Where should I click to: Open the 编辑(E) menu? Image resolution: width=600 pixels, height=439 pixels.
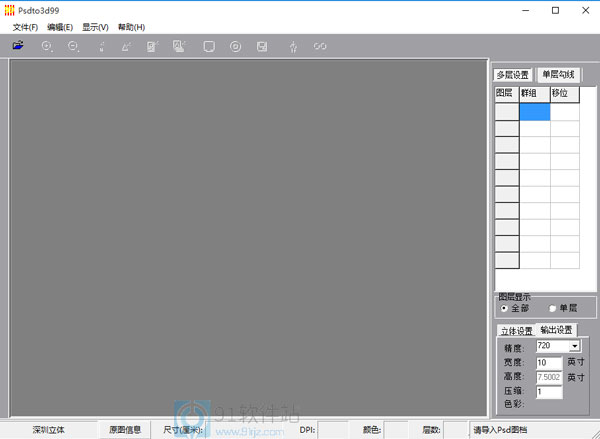(x=60, y=27)
